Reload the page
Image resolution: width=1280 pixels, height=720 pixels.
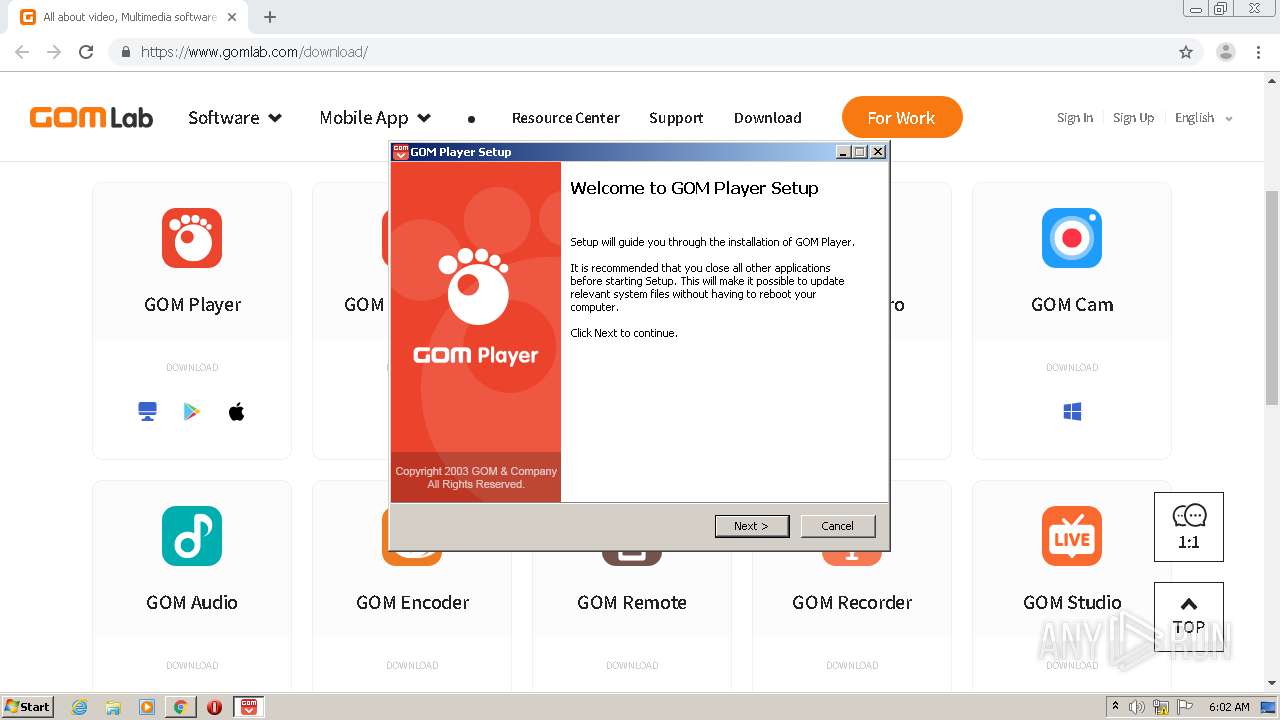(86, 52)
